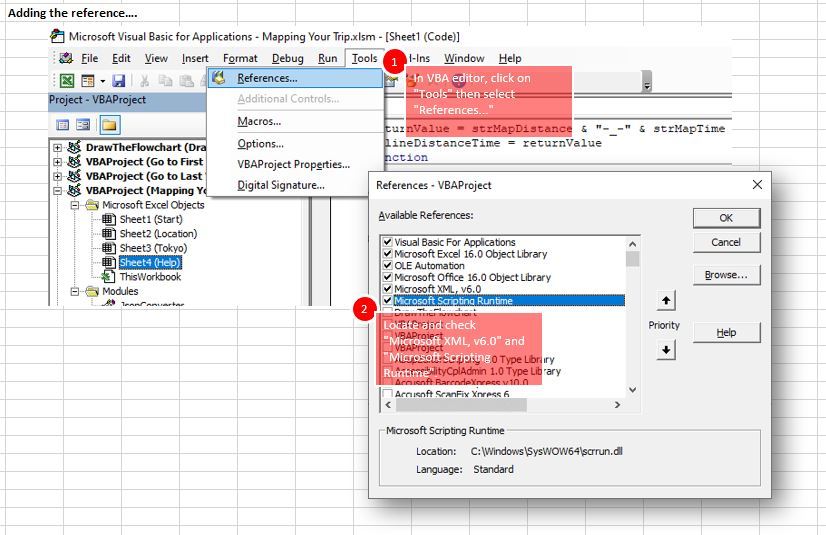
Task: Click the View Microsoft Excel toolbar icon
Action: click(x=67, y=81)
